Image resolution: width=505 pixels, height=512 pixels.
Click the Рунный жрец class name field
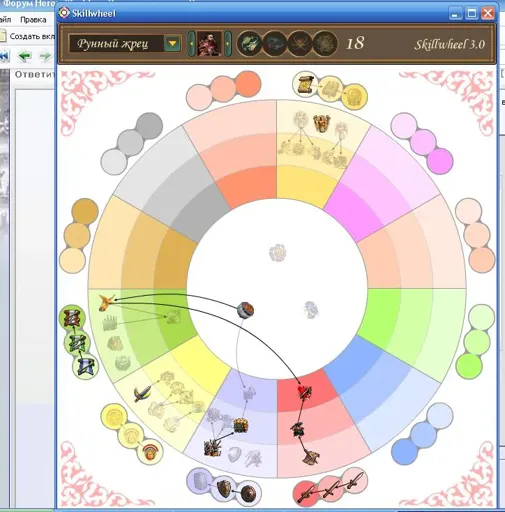(x=116, y=44)
